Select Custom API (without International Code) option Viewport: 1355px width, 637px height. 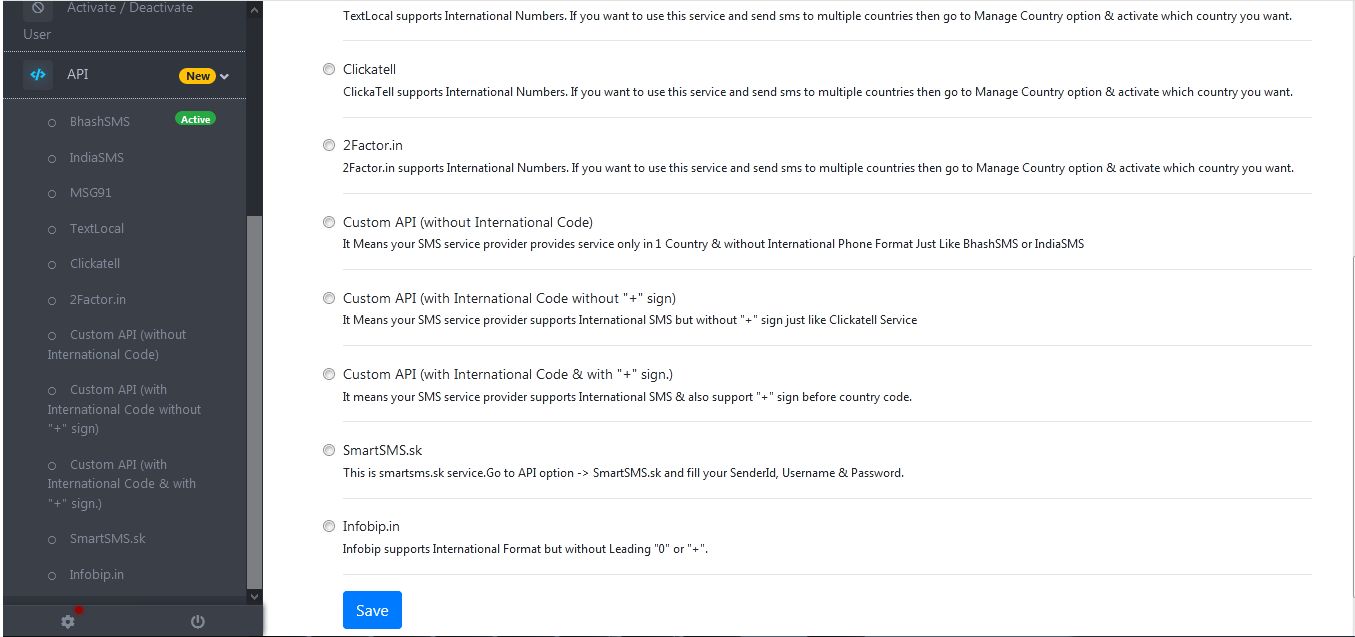tap(329, 222)
